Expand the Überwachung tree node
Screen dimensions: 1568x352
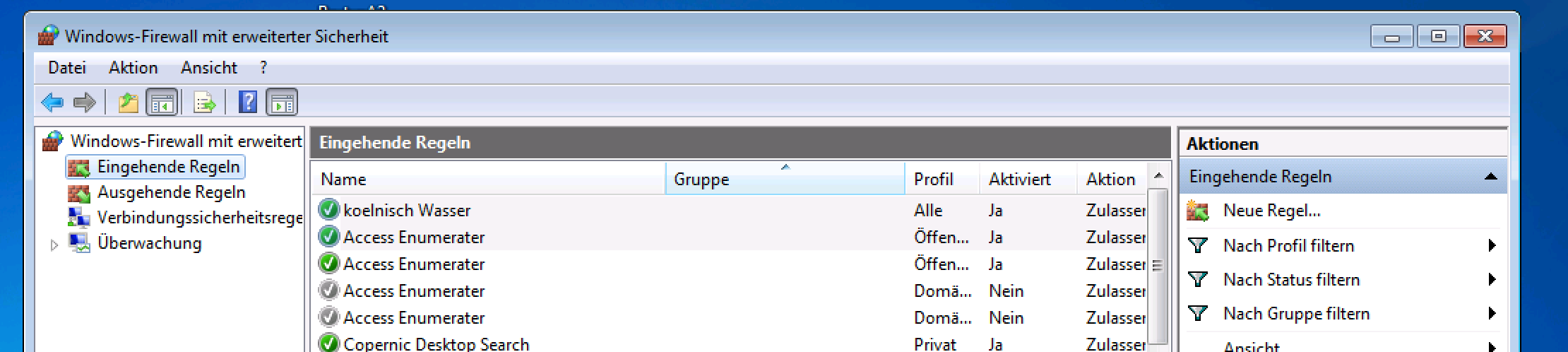(x=54, y=245)
